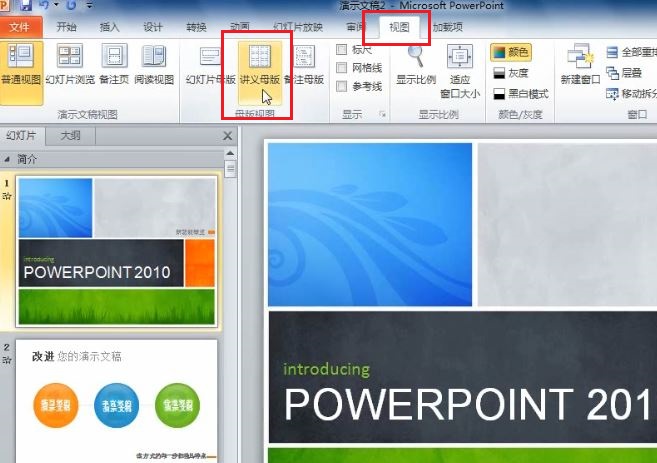This screenshot has width=657, height=463.
Task: Collapse the 简介 section in slide pane
Action: (x=7, y=159)
